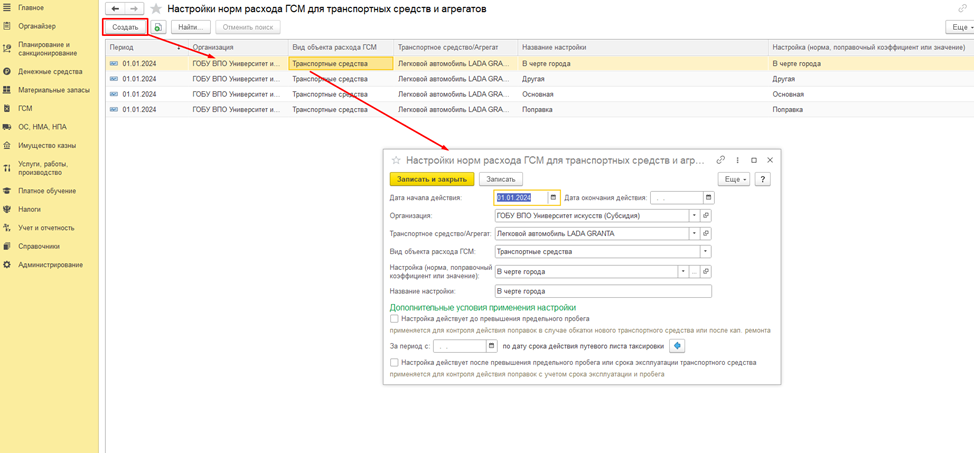Copy link icon at top right of list
The width and height of the screenshot is (974, 453).
click(x=962, y=9)
